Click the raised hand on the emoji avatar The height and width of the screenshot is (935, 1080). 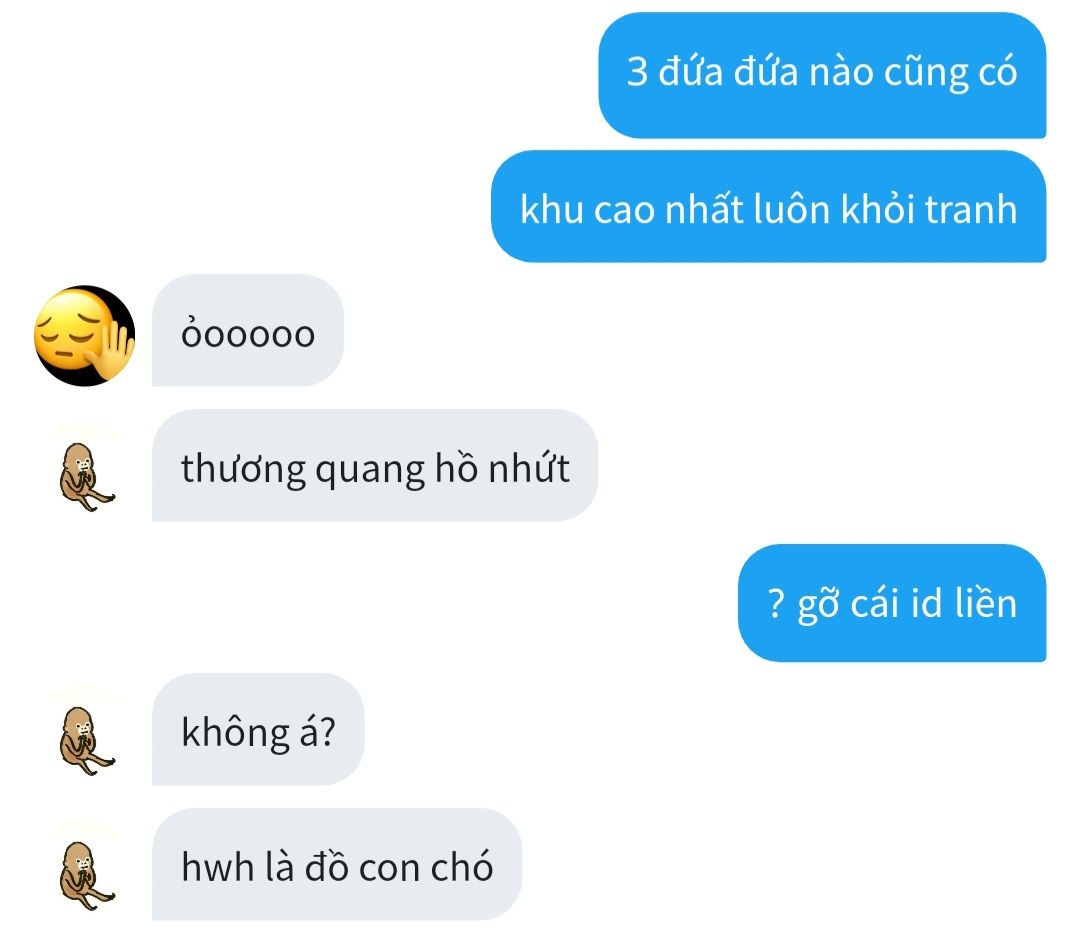coord(114,351)
